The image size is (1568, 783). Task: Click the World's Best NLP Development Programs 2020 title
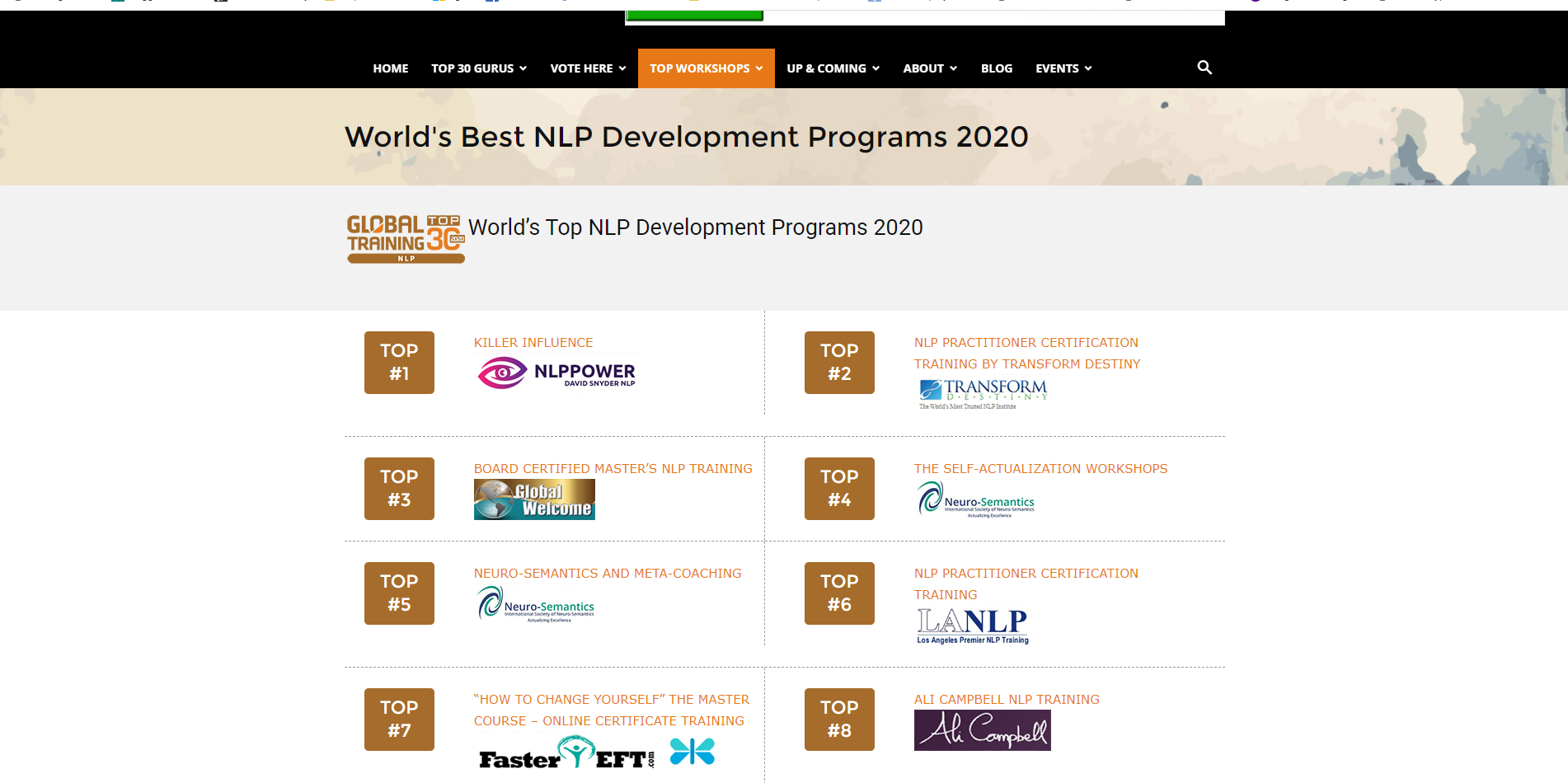(687, 137)
